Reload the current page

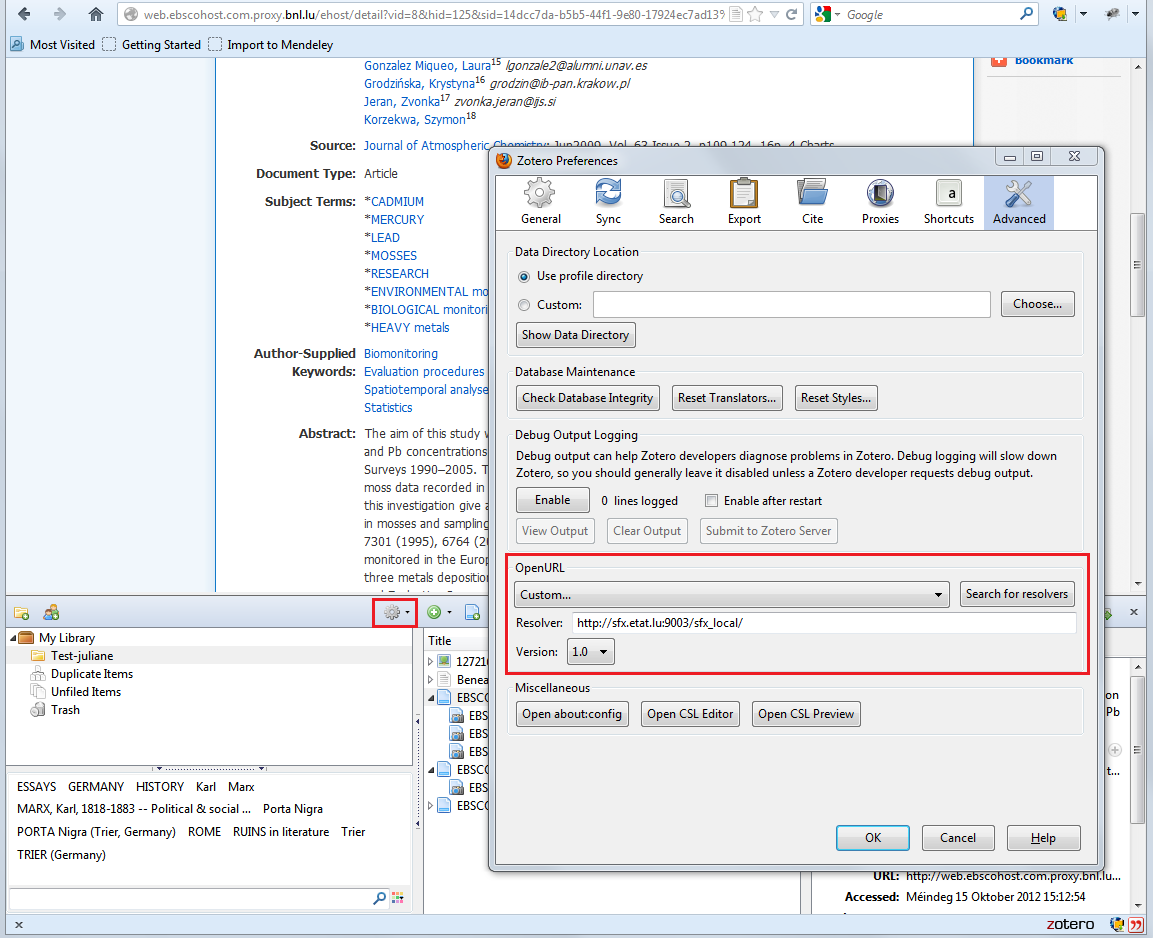pos(792,14)
